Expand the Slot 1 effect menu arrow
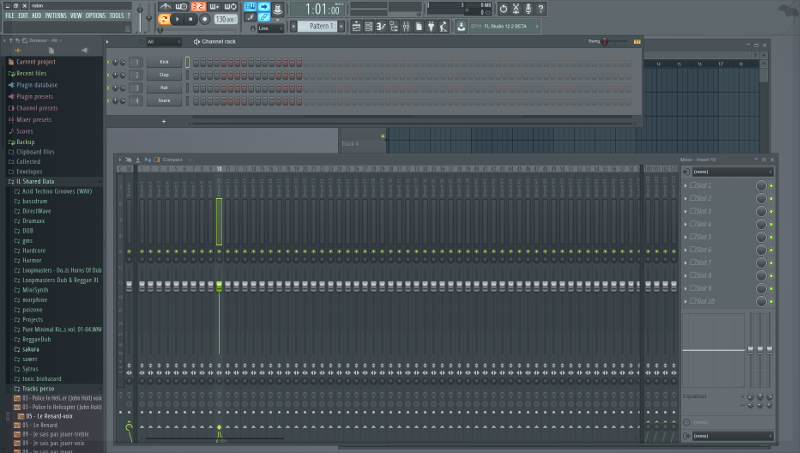This screenshot has height=453, width=800. click(686, 185)
